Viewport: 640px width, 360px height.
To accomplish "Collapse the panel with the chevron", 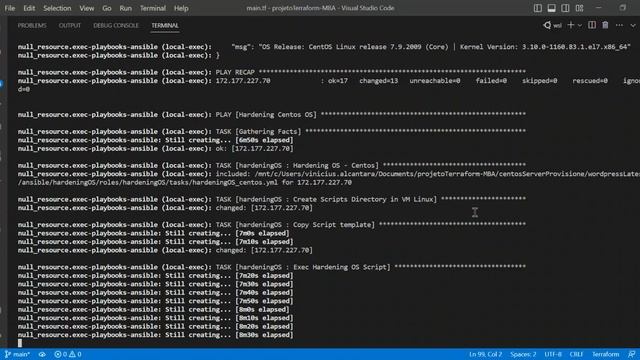I will pyautogui.click(x=633, y=25).
